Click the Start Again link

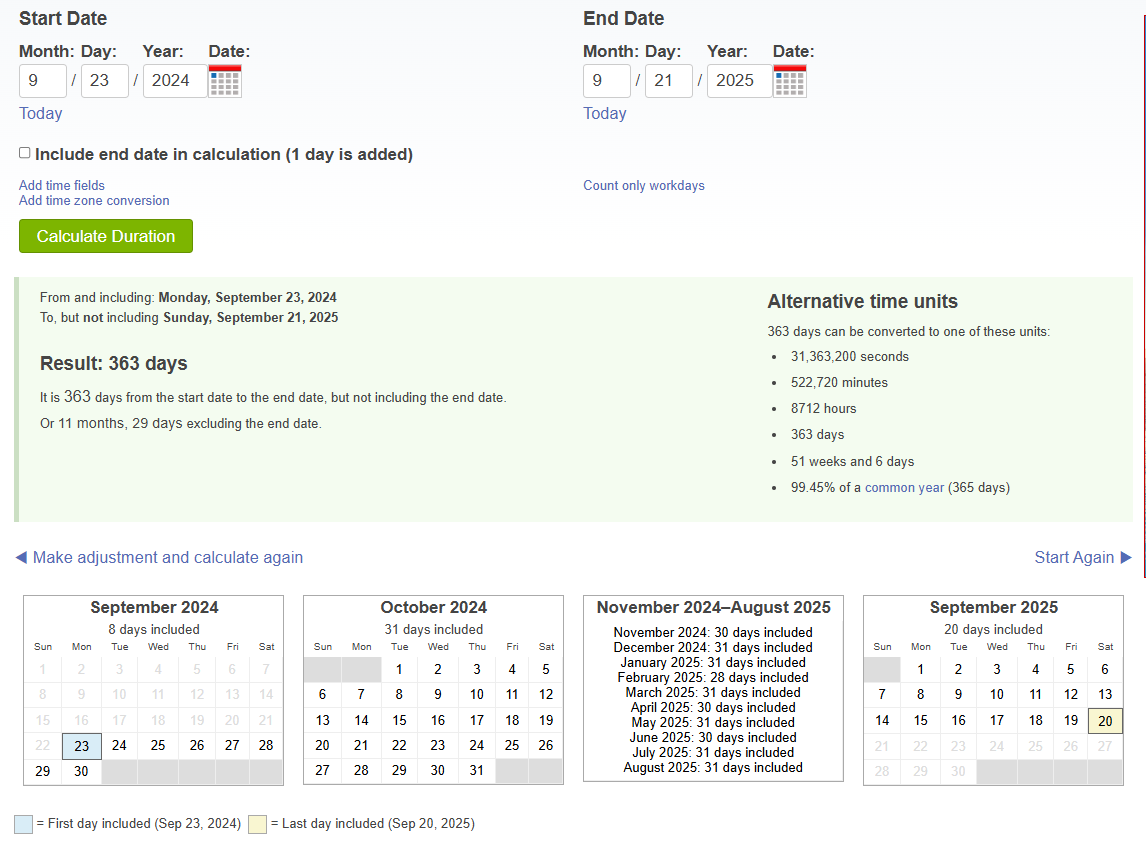pos(1074,558)
